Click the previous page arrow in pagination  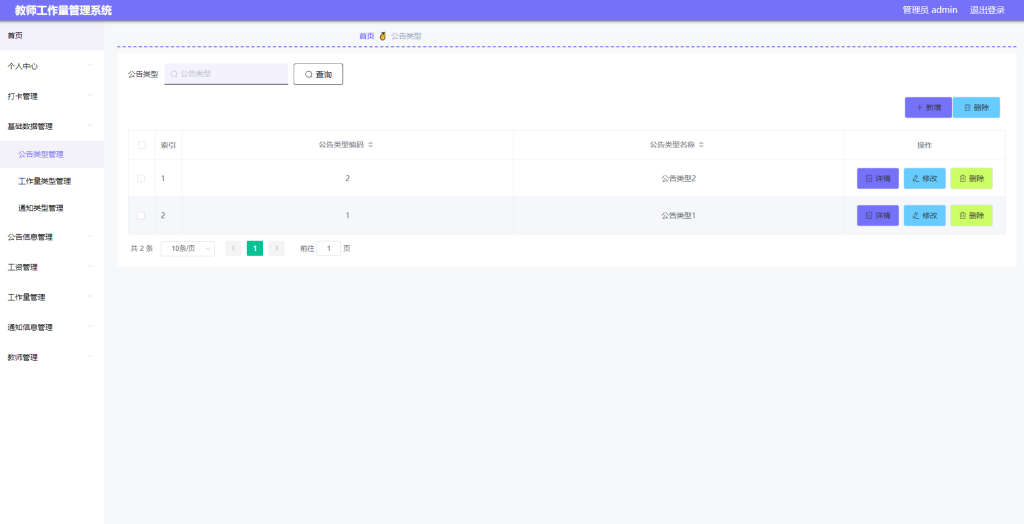pyautogui.click(x=233, y=248)
